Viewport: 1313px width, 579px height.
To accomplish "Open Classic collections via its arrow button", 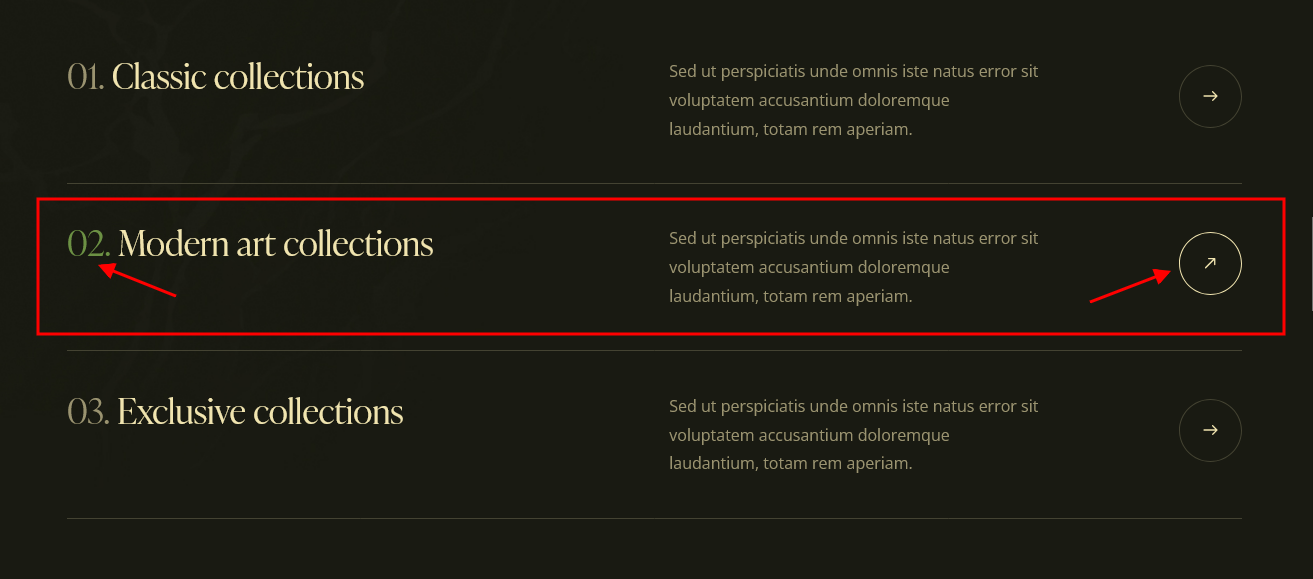I will tap(1210, 97).
